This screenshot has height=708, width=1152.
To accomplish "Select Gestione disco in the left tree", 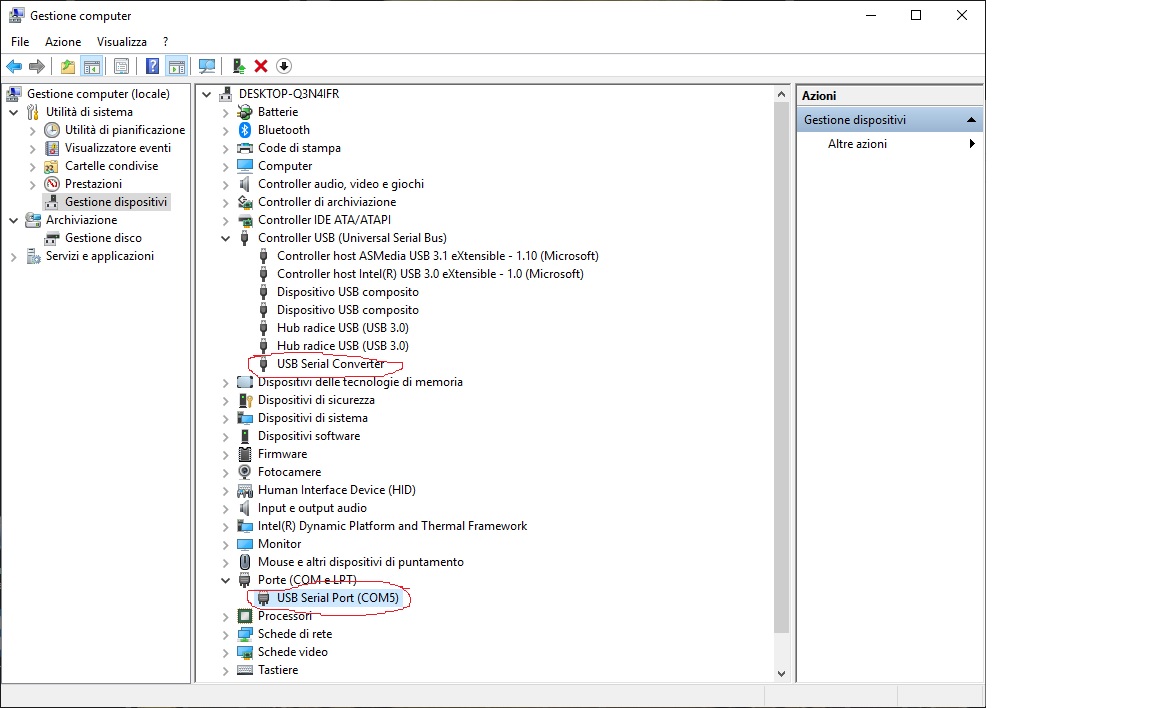I will (x=103, y=238).
